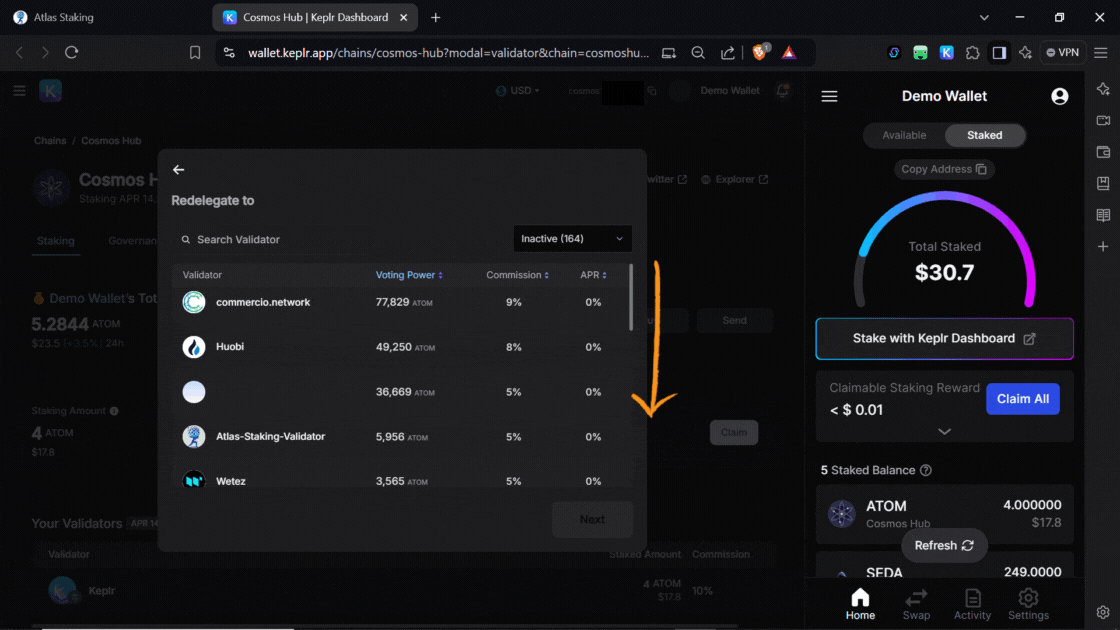The height and width of the screenshot is (630, 1120).
Task: Click the Brave Shields lion icon
Action: tap(760, 53)
